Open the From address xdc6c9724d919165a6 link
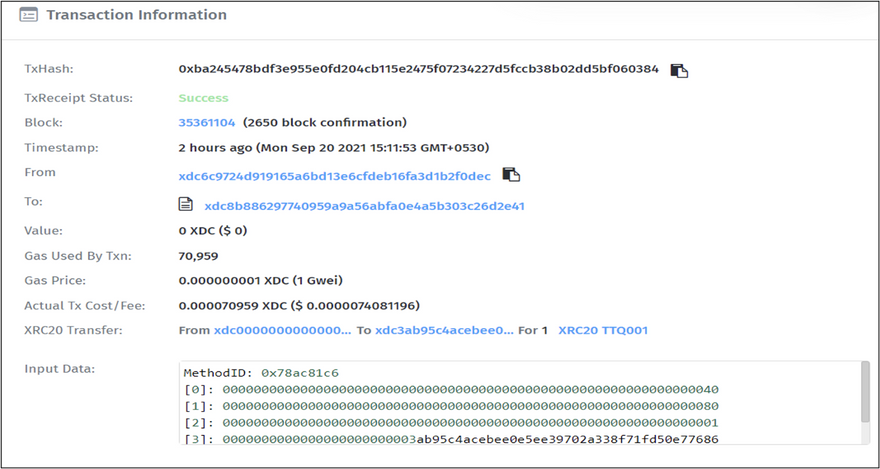The height and width of the screenshot is (469, 880). 334,176
